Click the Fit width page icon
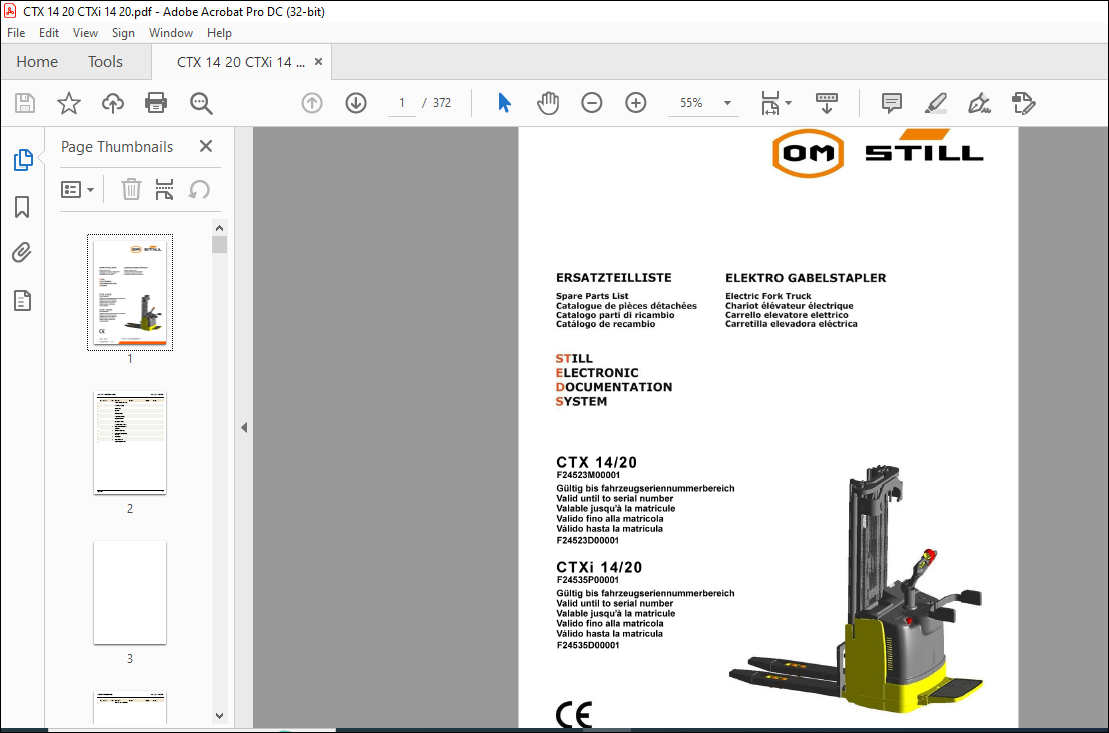Screen dimensions: 1109x733 [770, 103]
